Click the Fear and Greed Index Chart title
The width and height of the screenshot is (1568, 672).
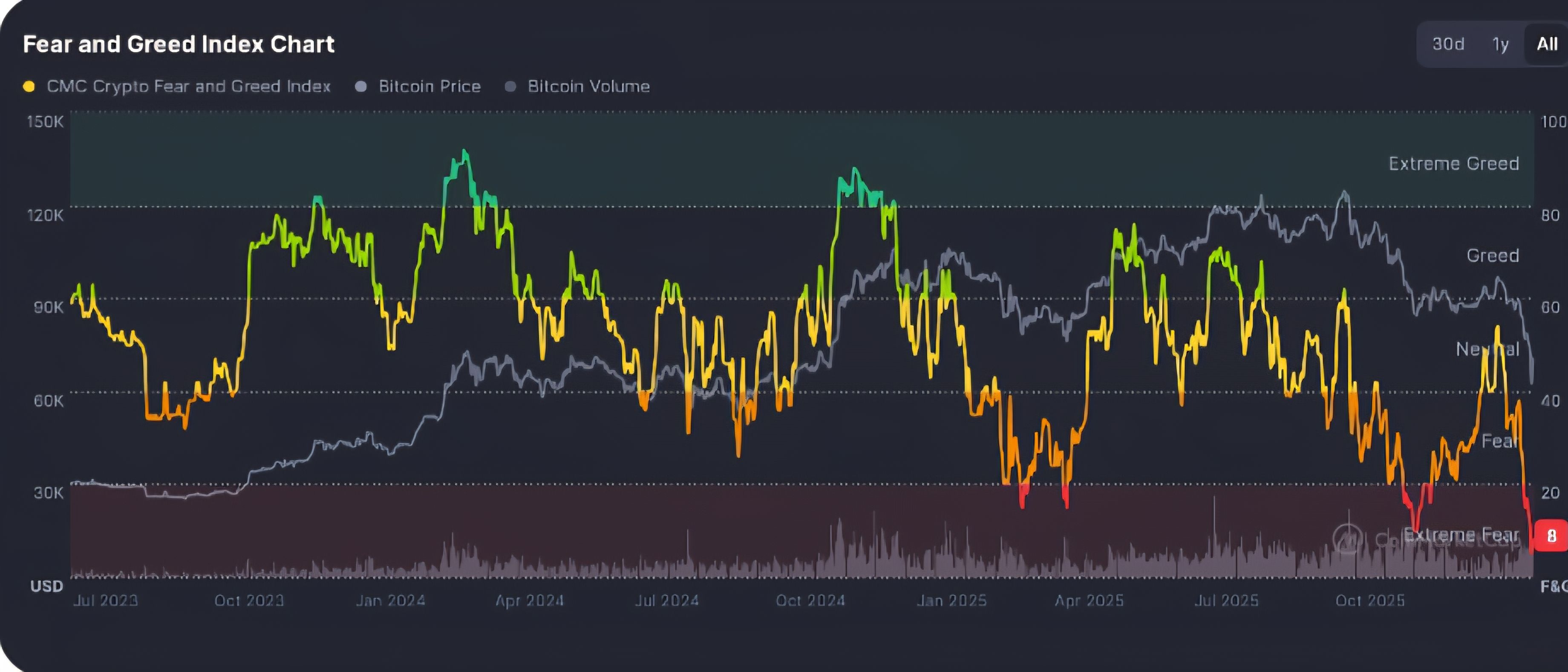[179, 44]
